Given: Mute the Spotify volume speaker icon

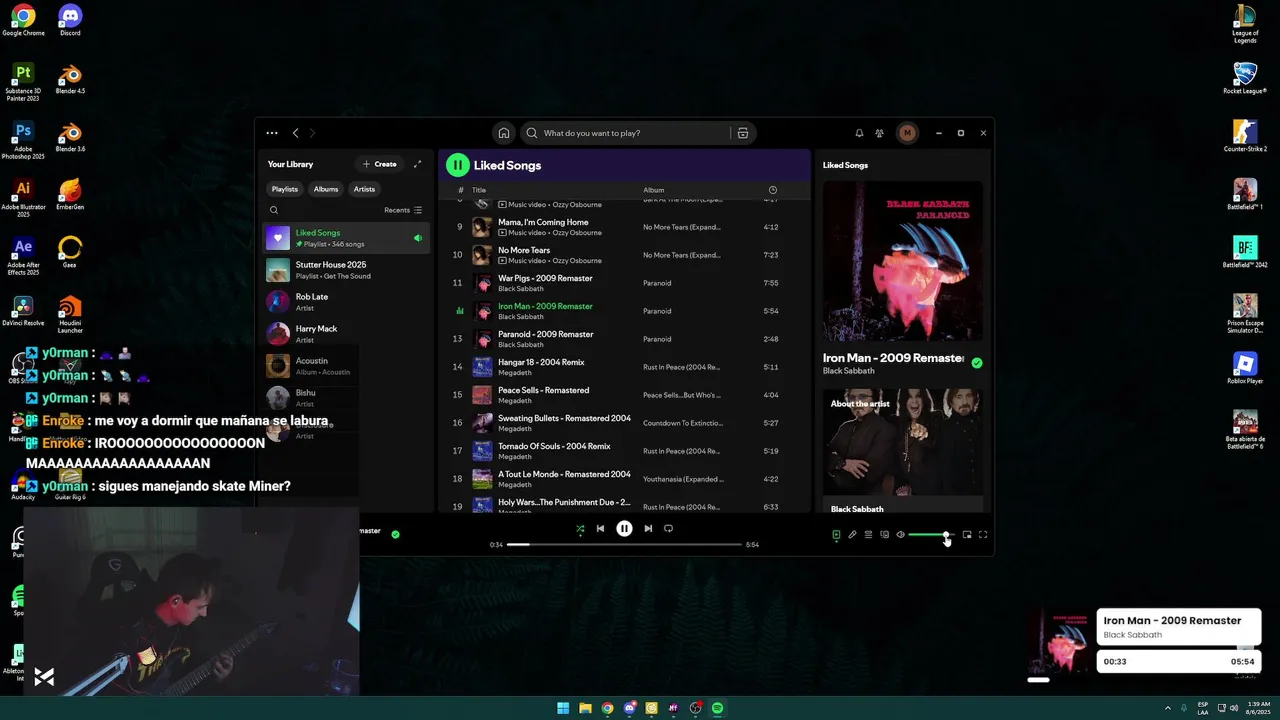Looking at the screenshot, I should pyautogui.click(x=900, y=535).
